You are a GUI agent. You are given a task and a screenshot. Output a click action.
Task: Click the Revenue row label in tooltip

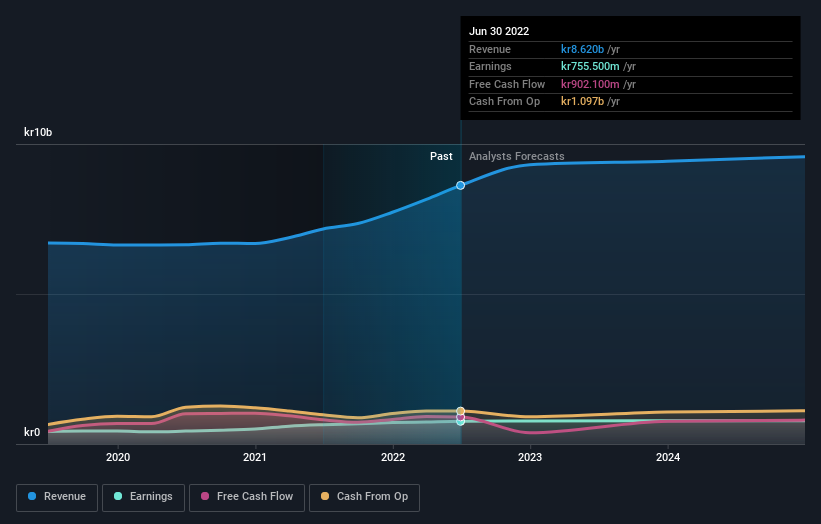[x=490, y=49]
